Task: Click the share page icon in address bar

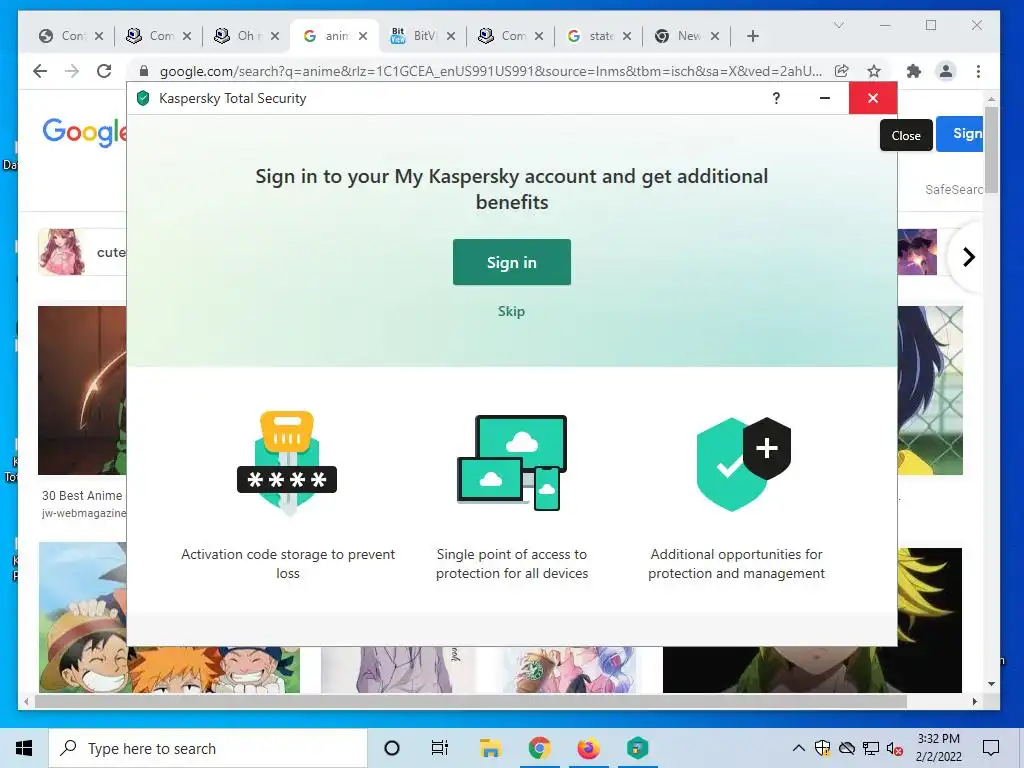Action: 842,71
